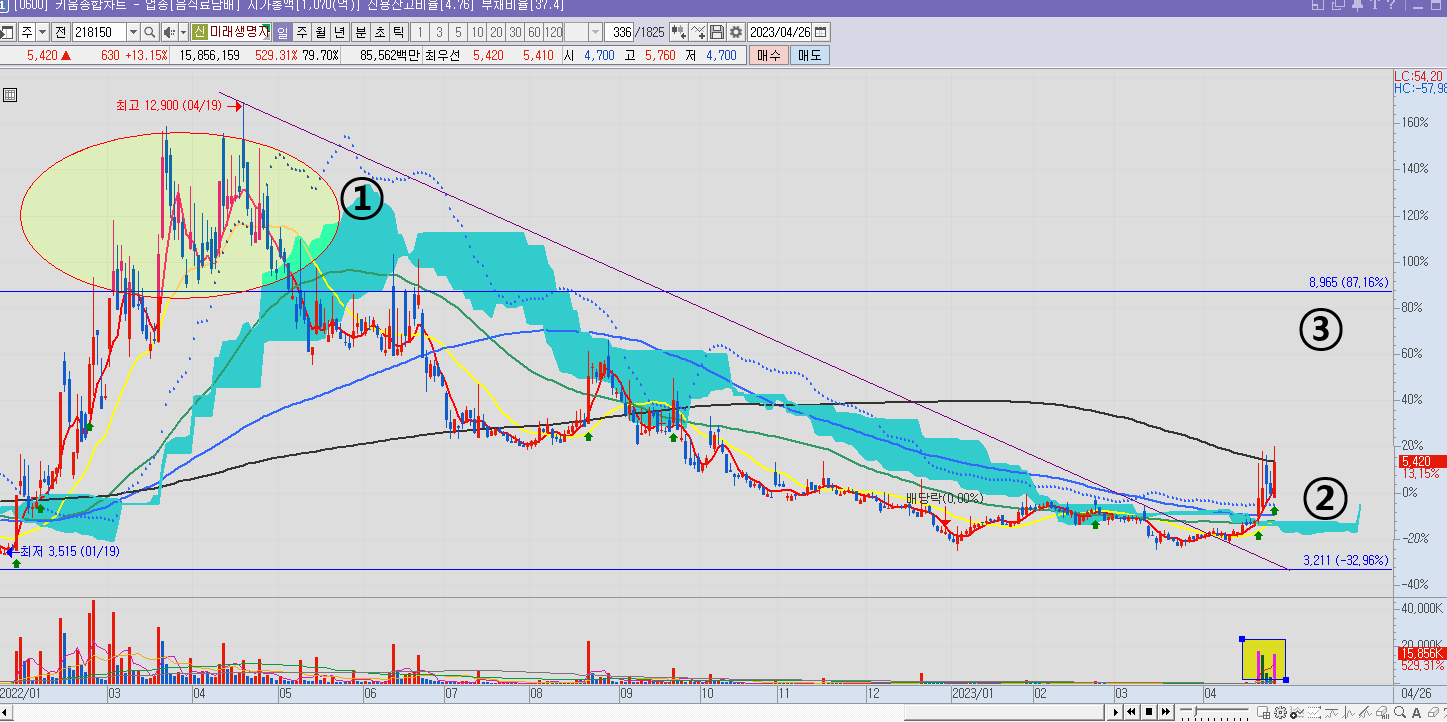The width and height of the screenshot is (1447, 722).
Task: Open the custom interval combo box dropdown
Action: pyautogui.click(x=596, y=32)
